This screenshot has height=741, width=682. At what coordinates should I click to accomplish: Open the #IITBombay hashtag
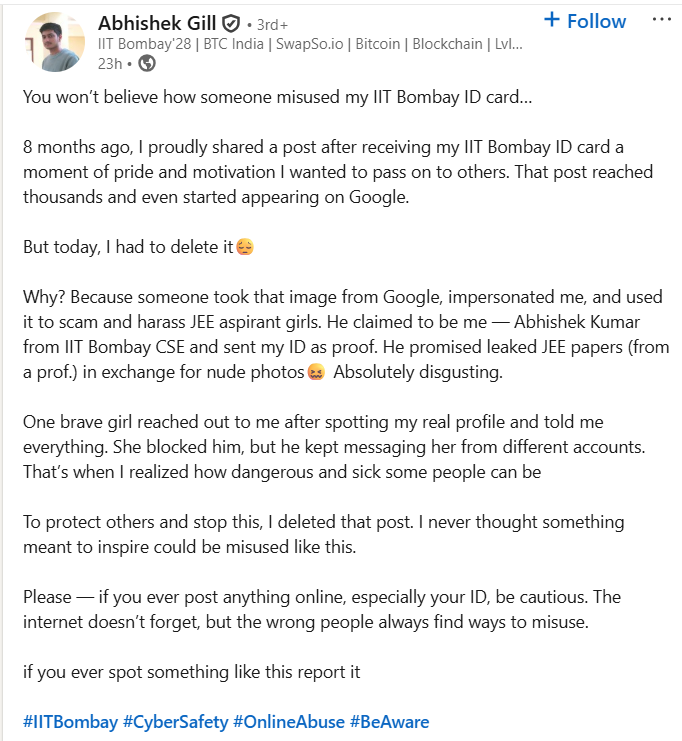(69, 721)
